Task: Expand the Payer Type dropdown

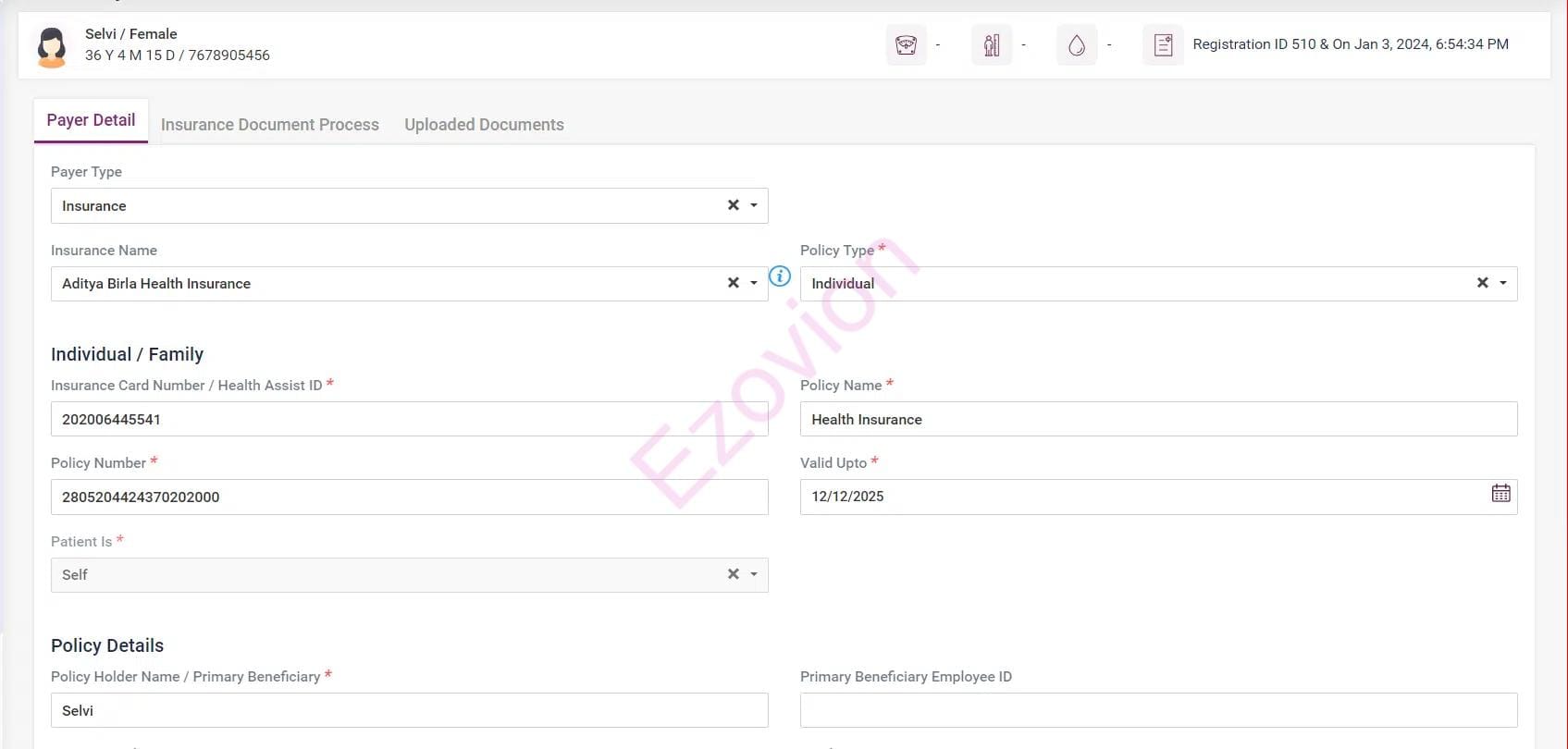Action: pos(754,205)
